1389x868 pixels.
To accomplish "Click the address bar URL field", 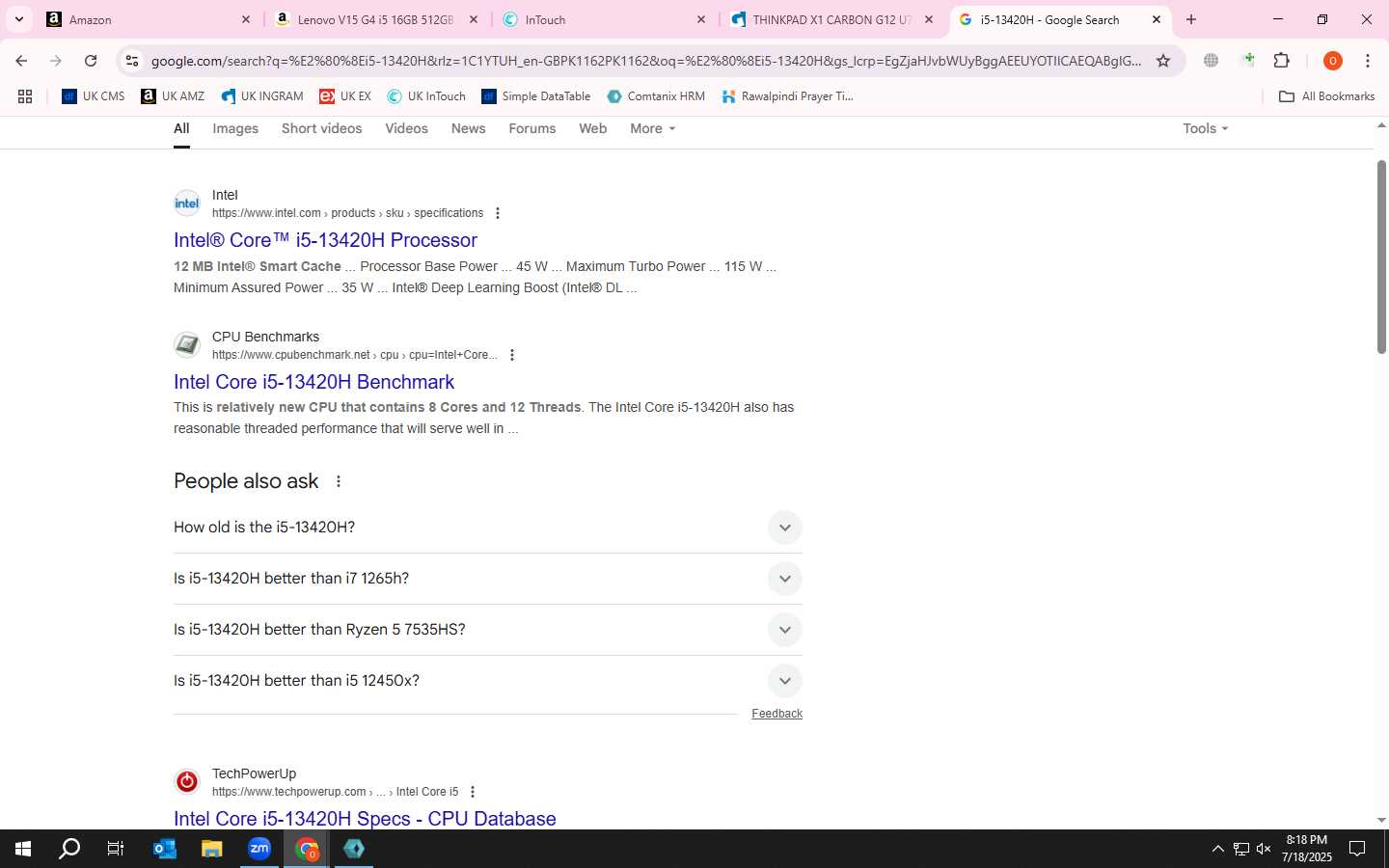I will pos(646,61).
